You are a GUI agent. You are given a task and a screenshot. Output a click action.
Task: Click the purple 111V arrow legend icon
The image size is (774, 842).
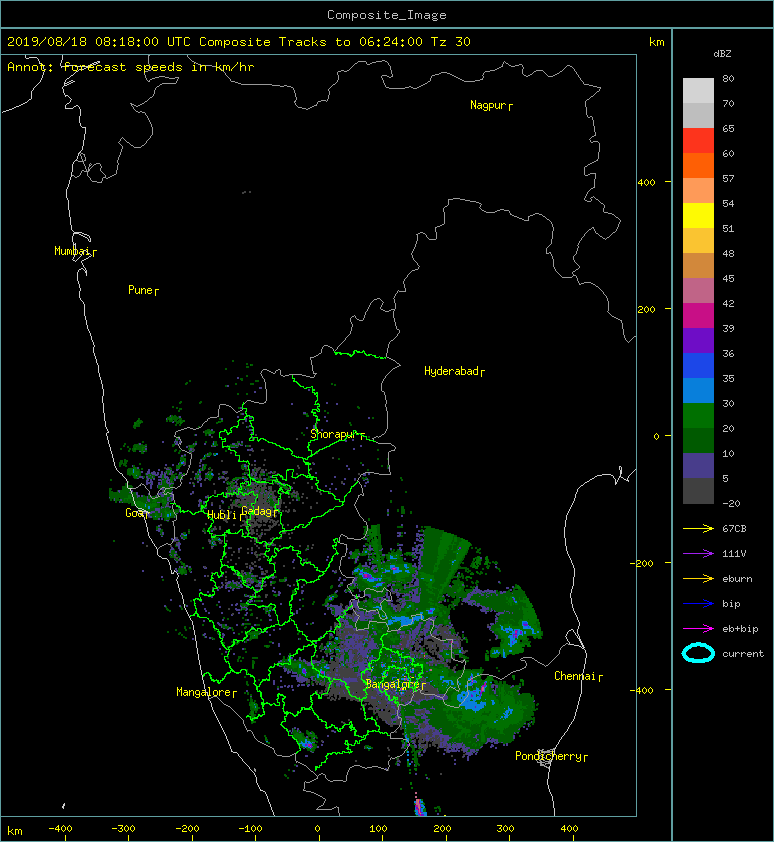tap(698, 554)
